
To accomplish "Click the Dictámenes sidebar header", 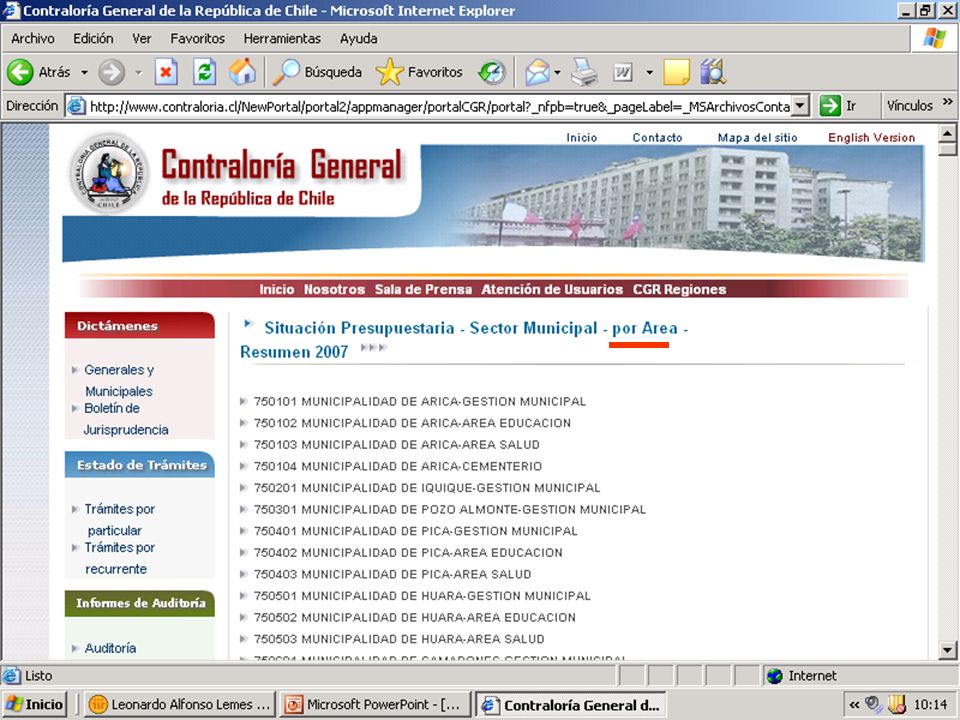I will pos(140,326).
